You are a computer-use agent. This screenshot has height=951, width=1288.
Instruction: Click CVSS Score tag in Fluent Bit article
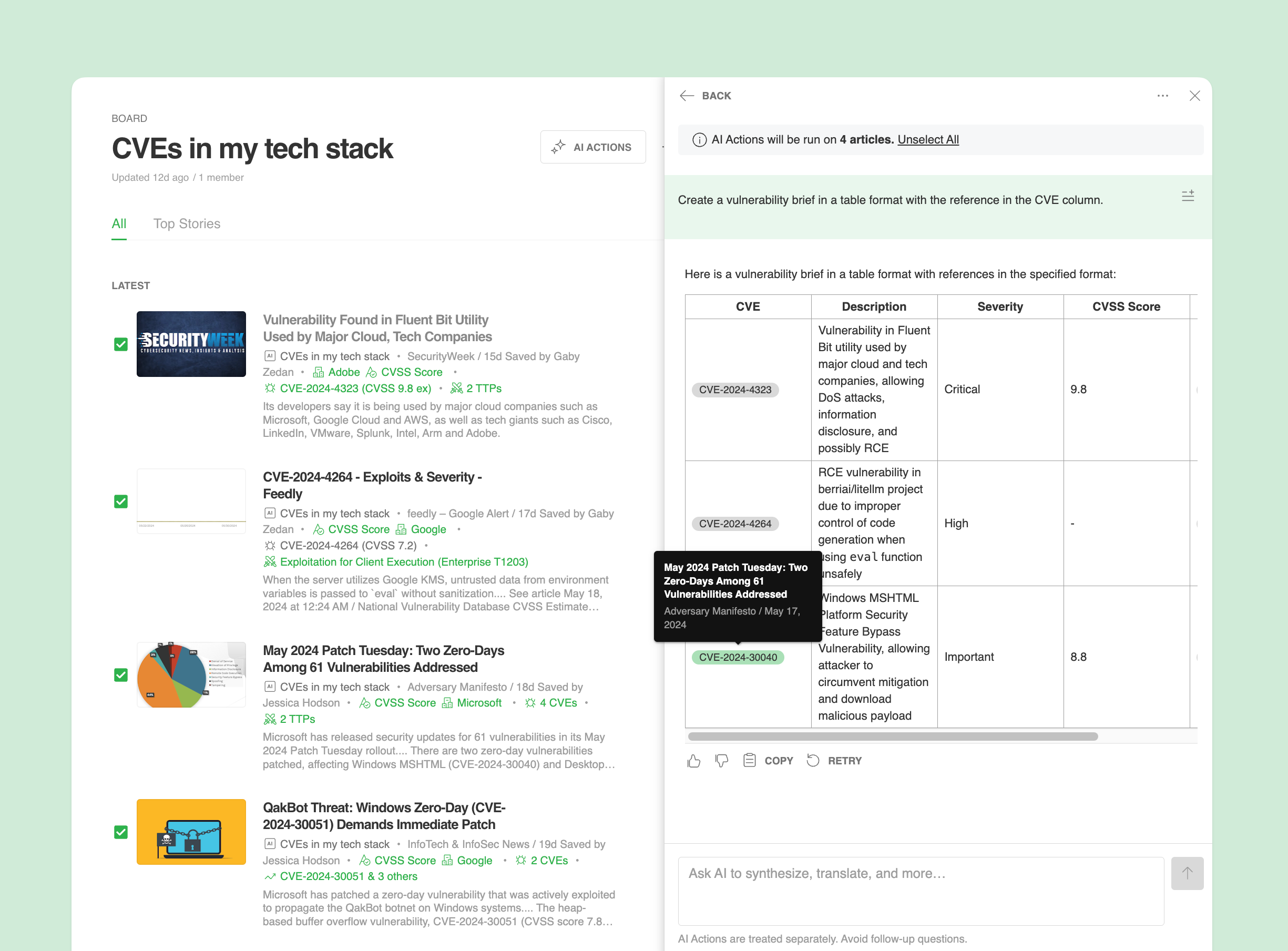click(405, 372)
